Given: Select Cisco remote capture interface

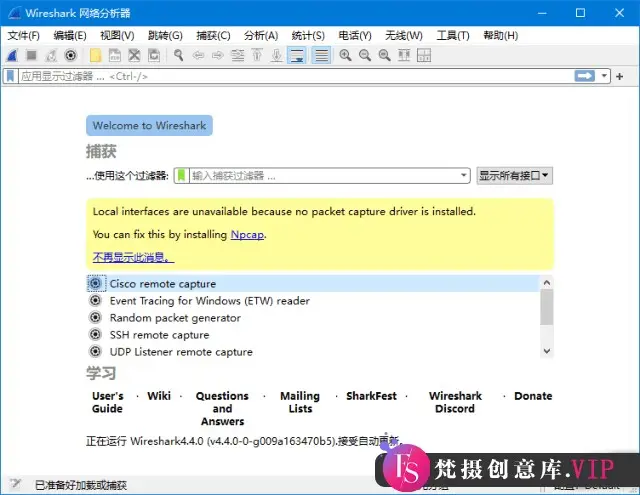Looking at the screenshot, I should [x=313, y=284].
